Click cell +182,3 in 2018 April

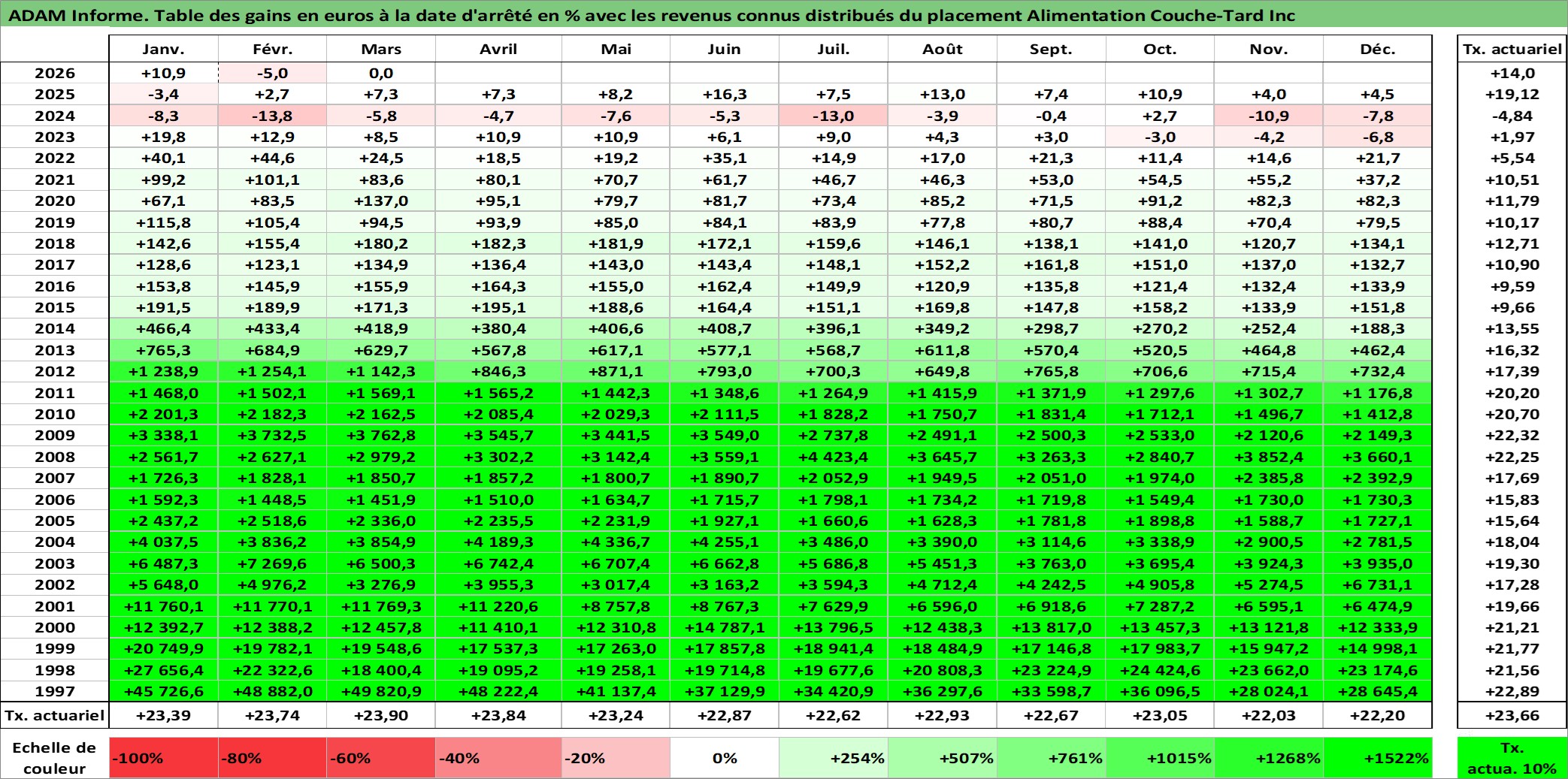(x=498, y=243)
